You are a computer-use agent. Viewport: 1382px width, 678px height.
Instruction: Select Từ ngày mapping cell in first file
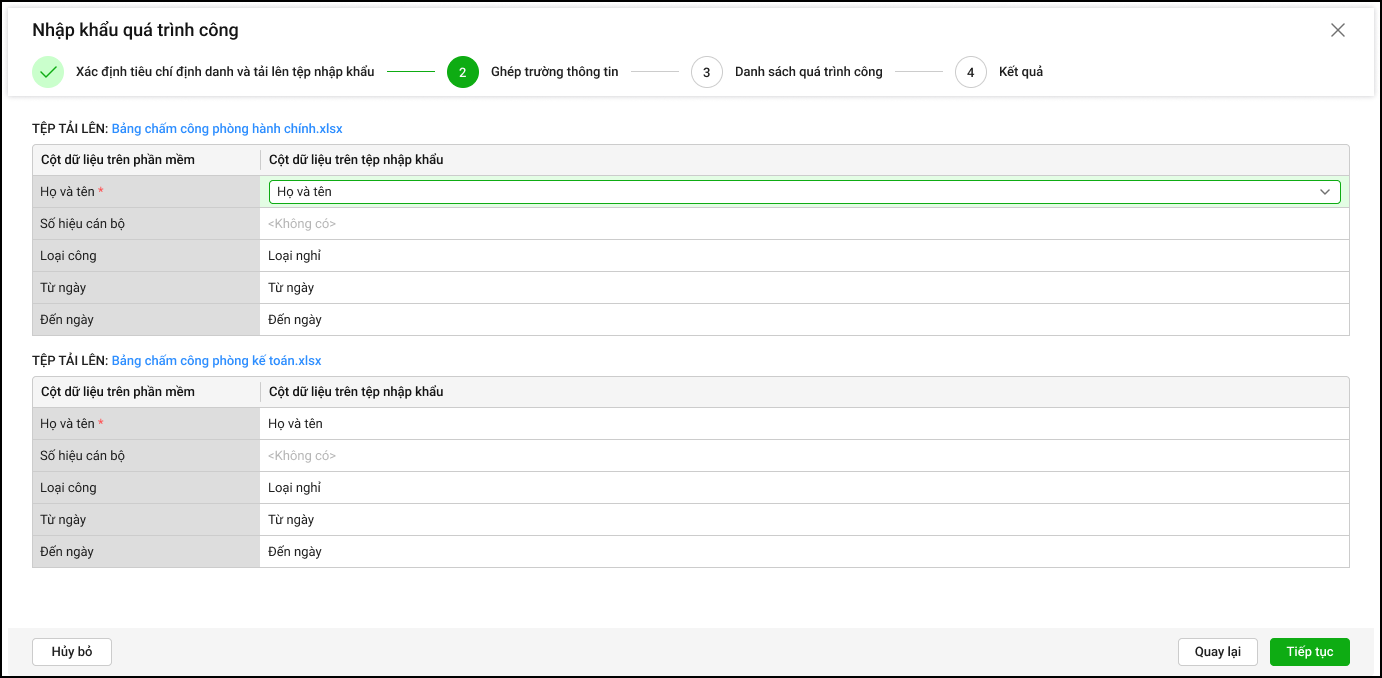click(804, 288)
